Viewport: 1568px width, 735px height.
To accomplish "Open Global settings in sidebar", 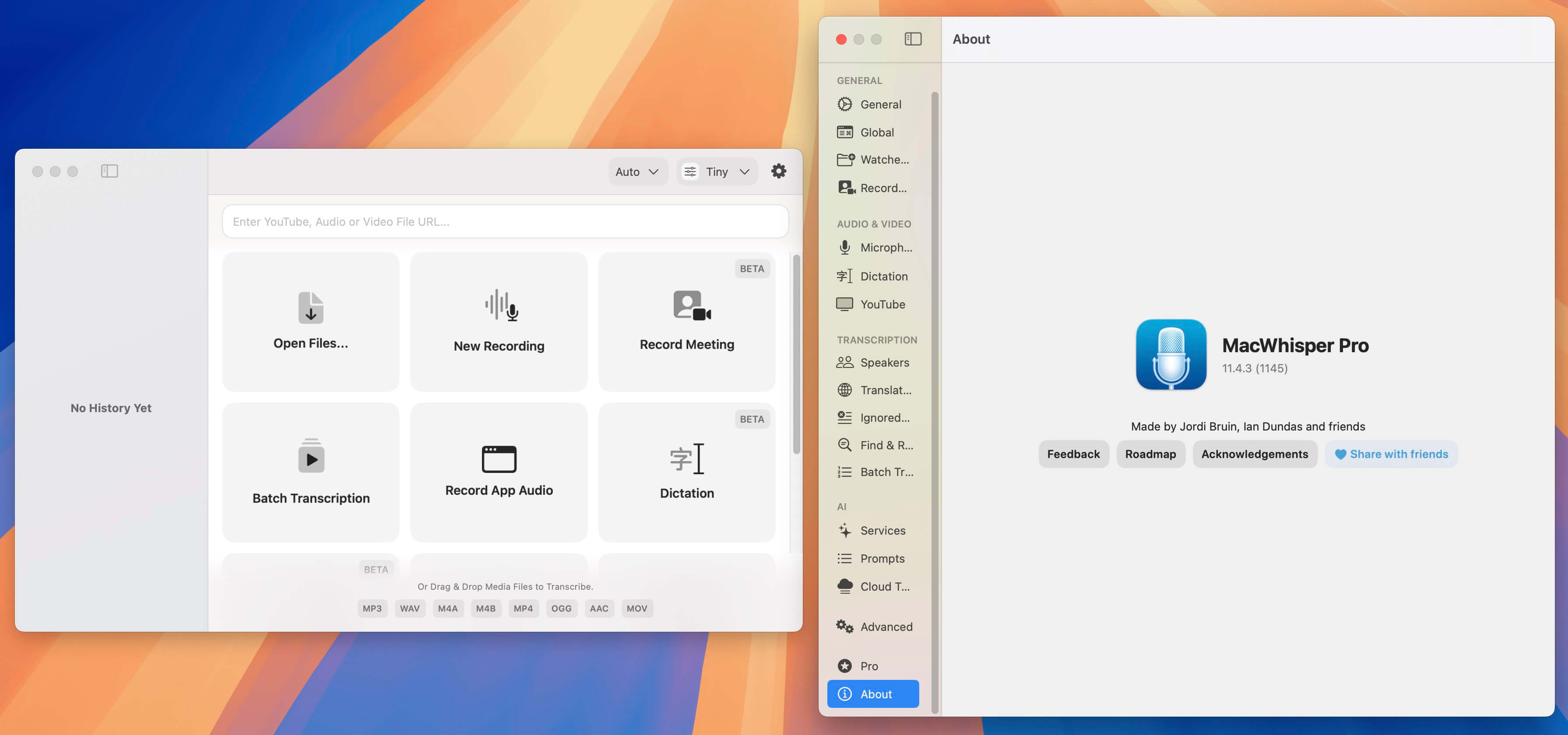I will pyautogui.click(x=873, y=132).
